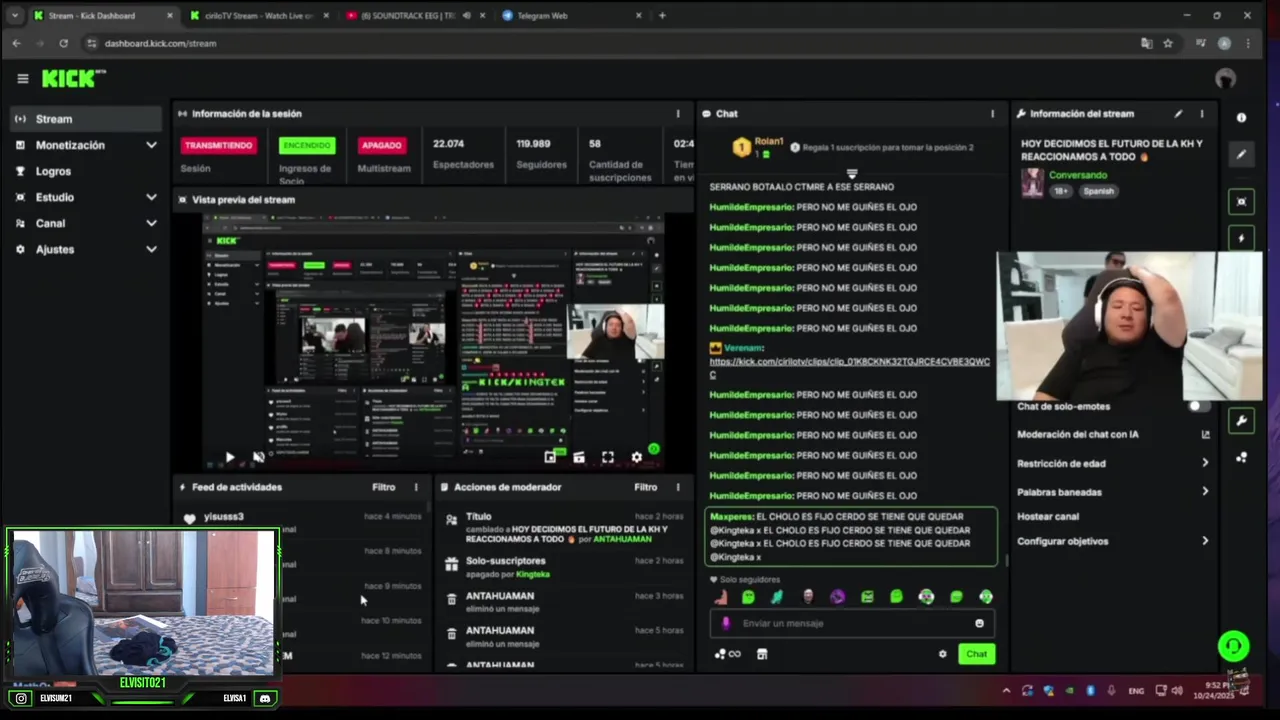1280x720 pixels.
Task: Play the stream preview video
Action: click(229, 457)
